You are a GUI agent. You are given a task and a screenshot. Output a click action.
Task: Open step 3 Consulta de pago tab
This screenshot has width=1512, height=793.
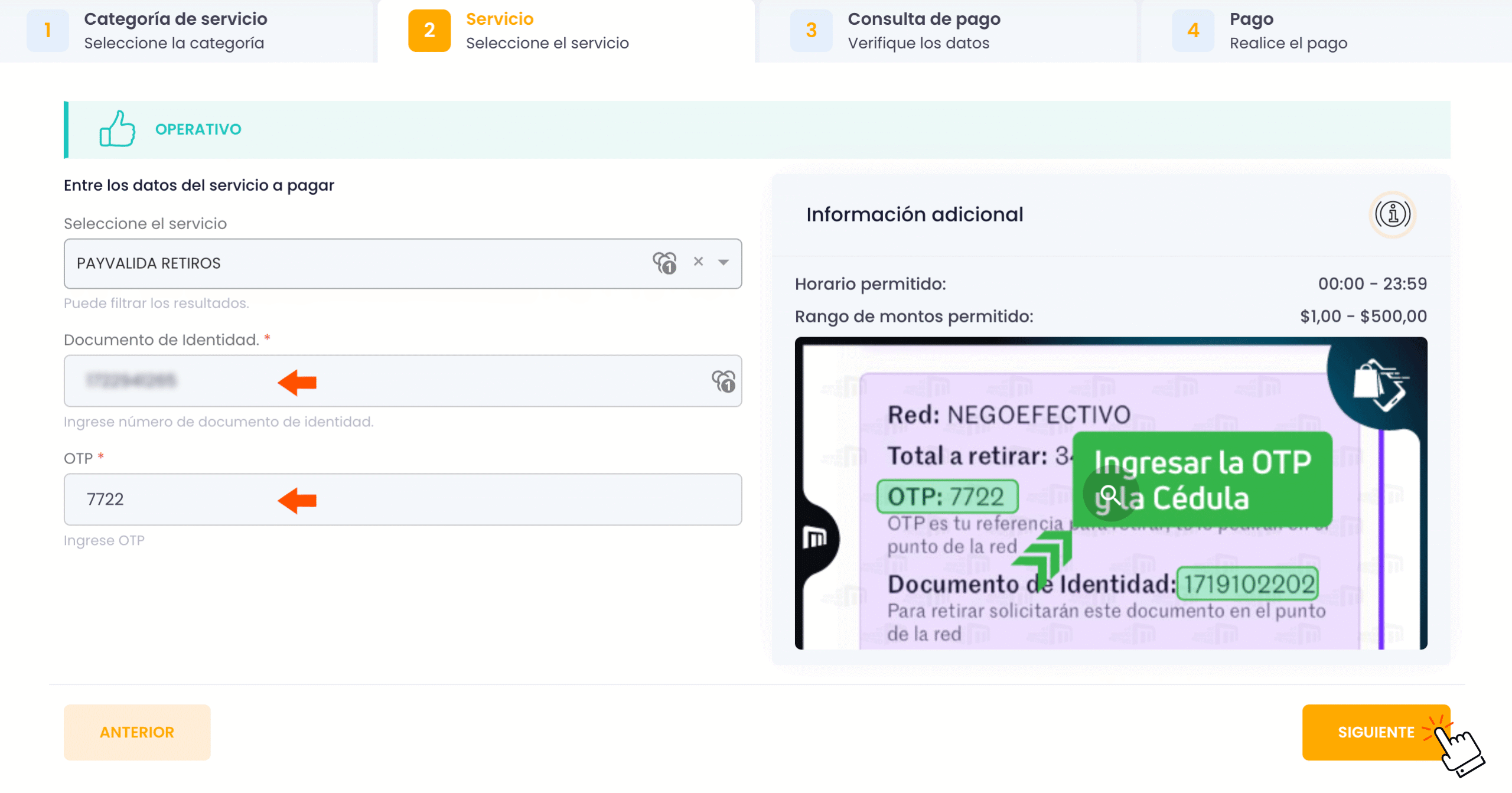click(x=948, y=31)
